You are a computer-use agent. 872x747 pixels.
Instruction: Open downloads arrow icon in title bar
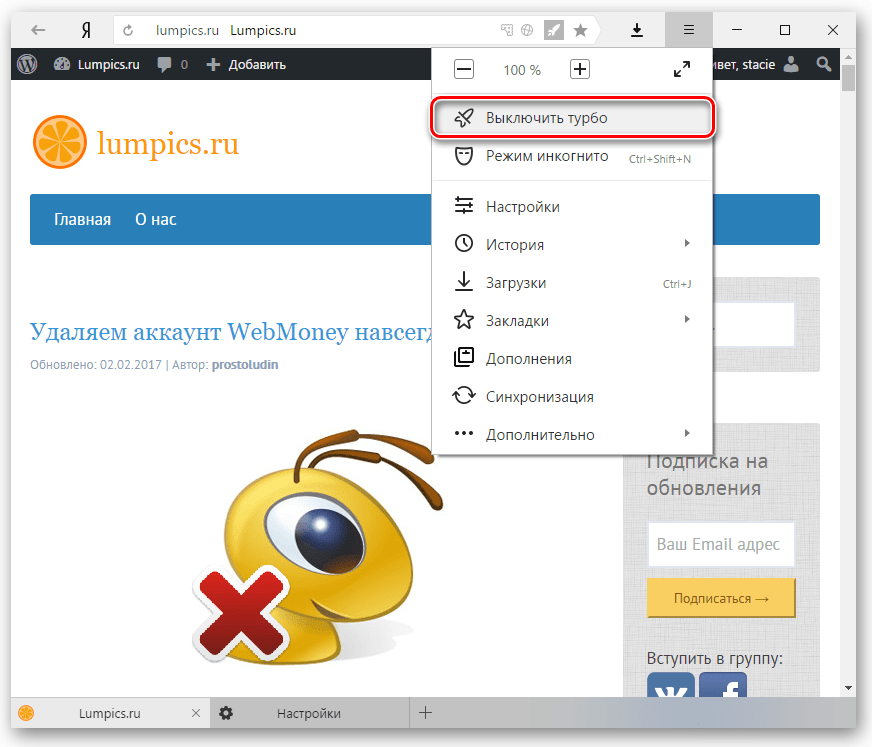tap(637, 30)
